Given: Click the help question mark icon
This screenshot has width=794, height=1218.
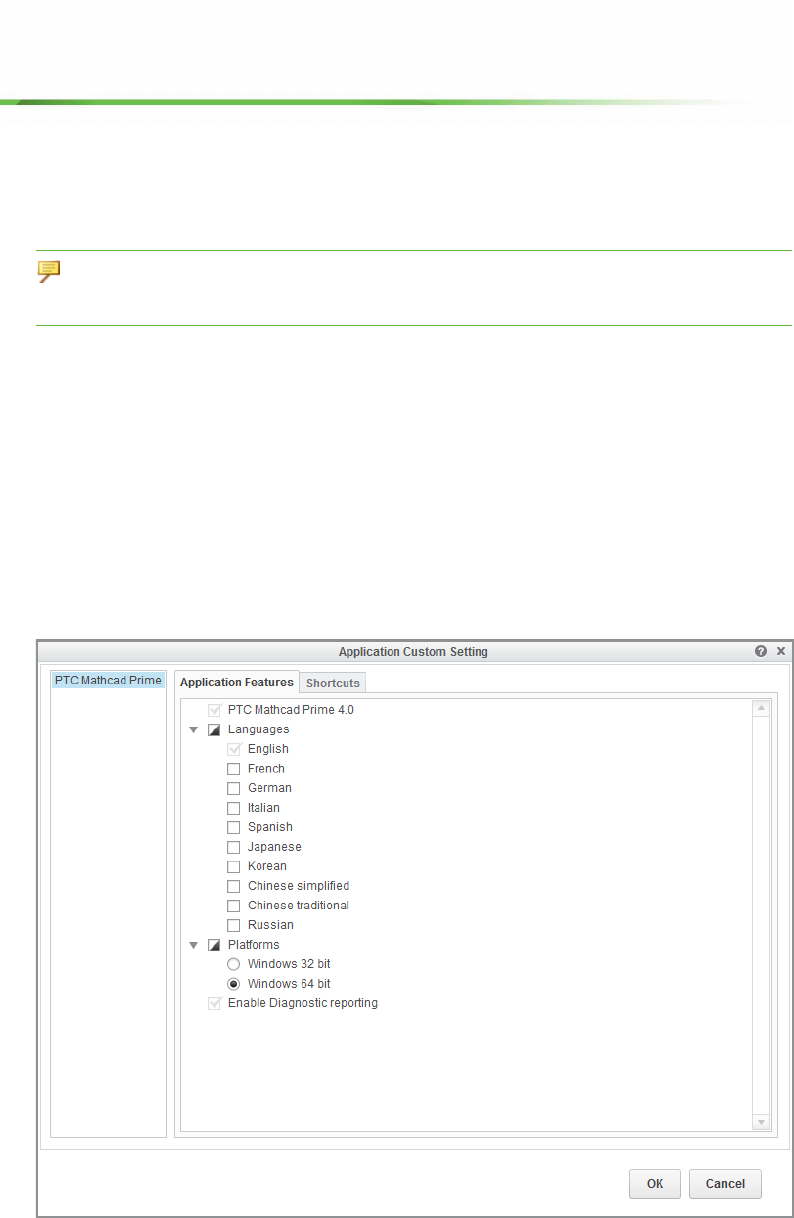Looking at the screenshot, I should (761, 651).
